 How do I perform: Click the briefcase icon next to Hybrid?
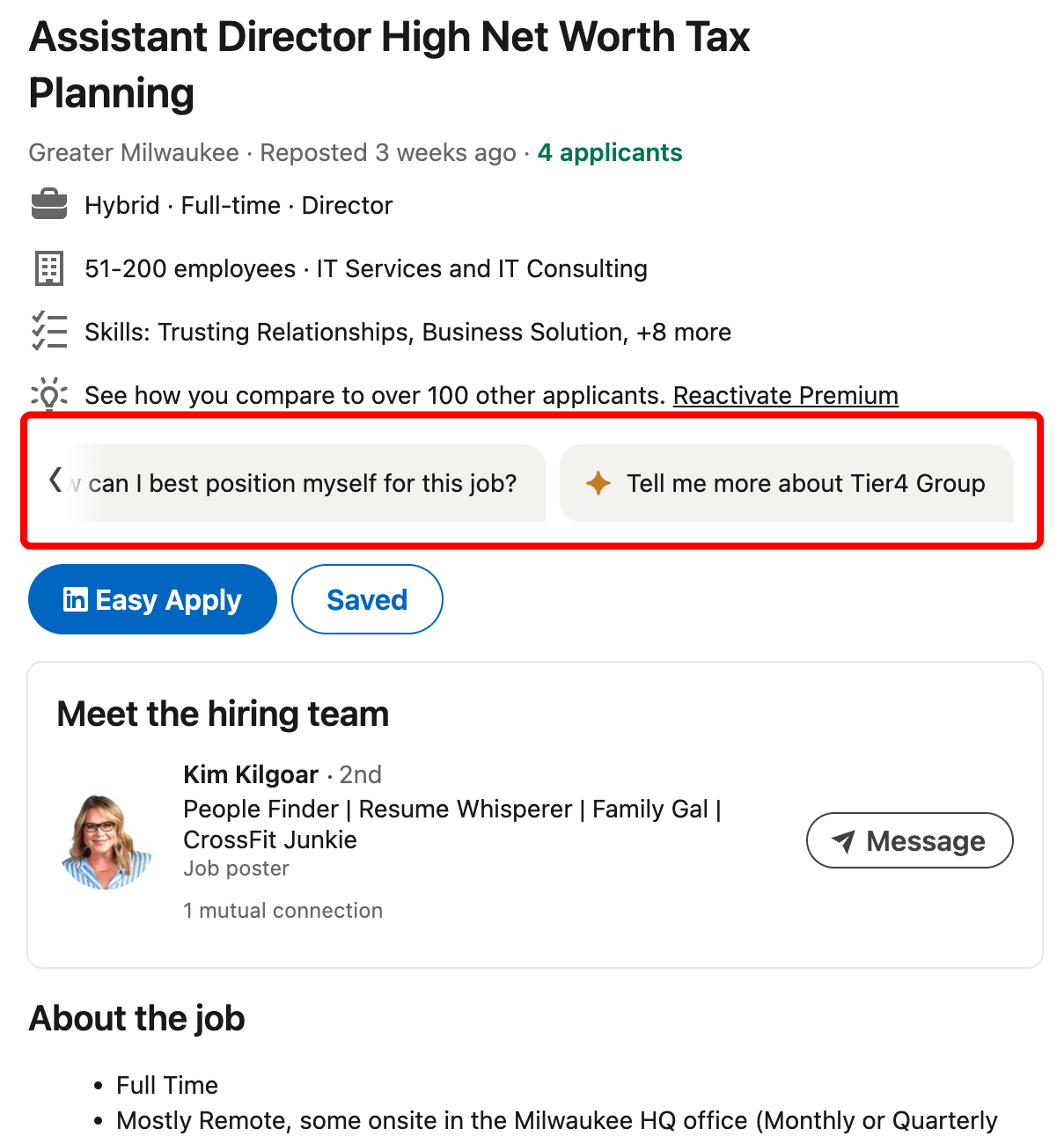[48, 203]
